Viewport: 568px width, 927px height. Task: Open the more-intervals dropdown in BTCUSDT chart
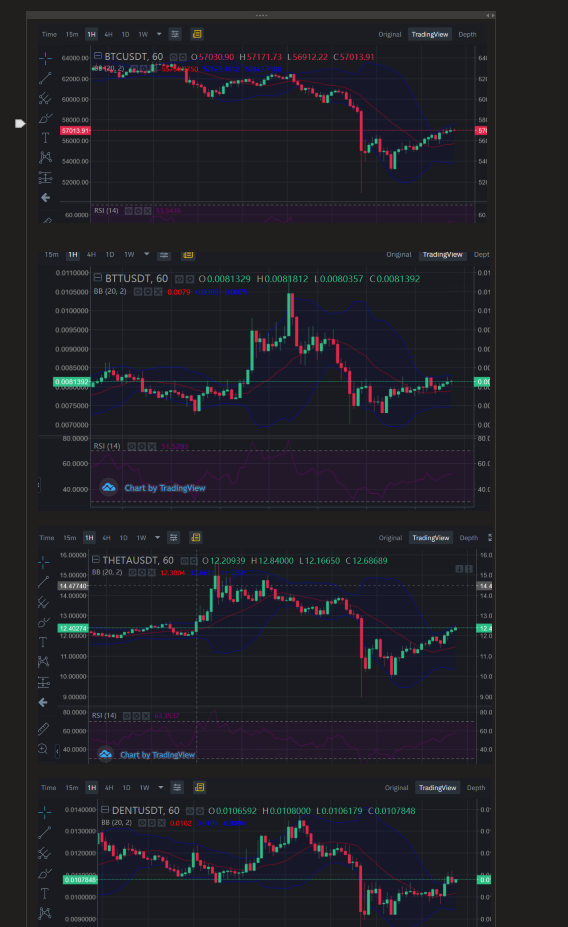point(159,34)
